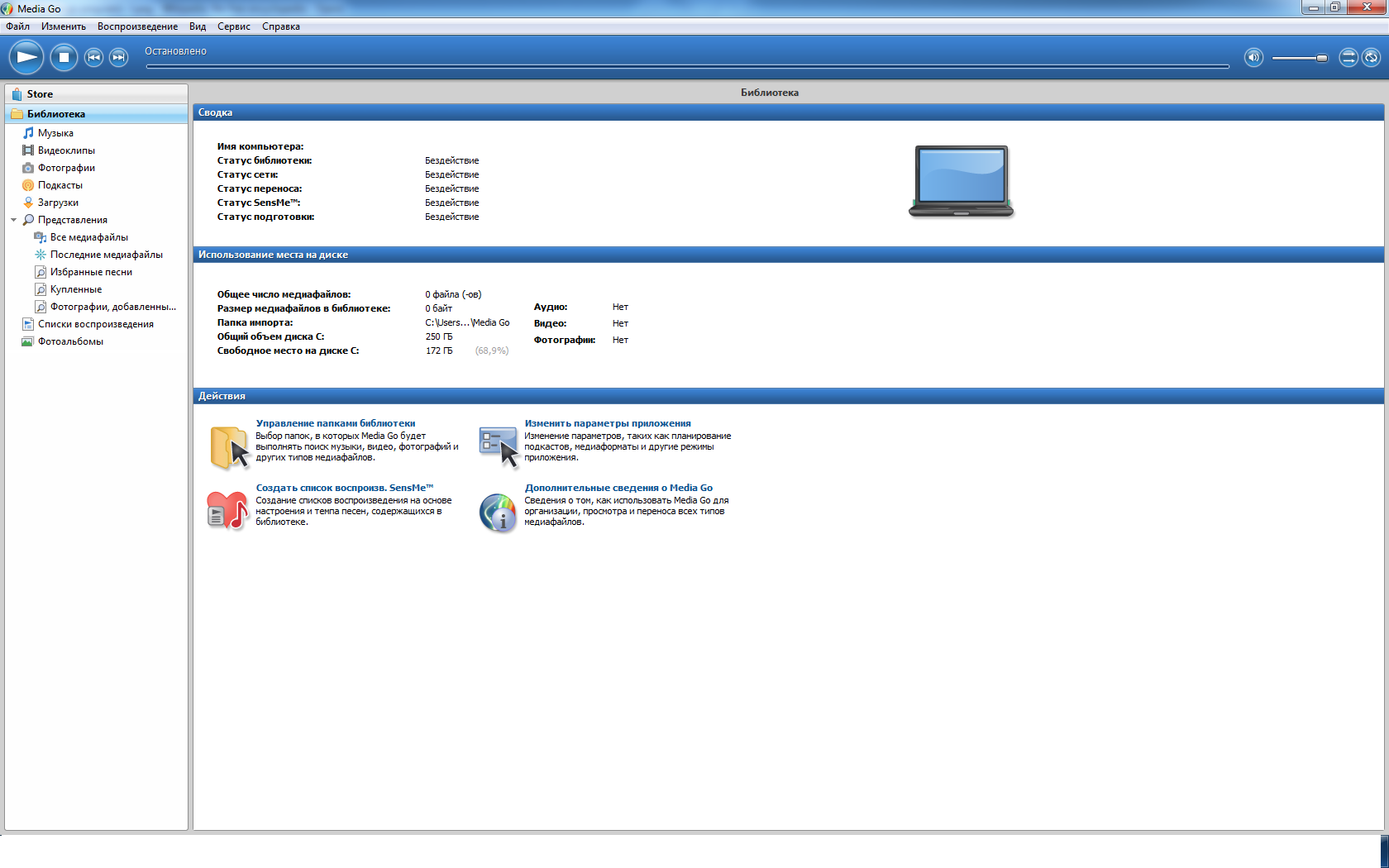
Task: Mute the sound with the speaker icon
Action: coord(1253,57)
